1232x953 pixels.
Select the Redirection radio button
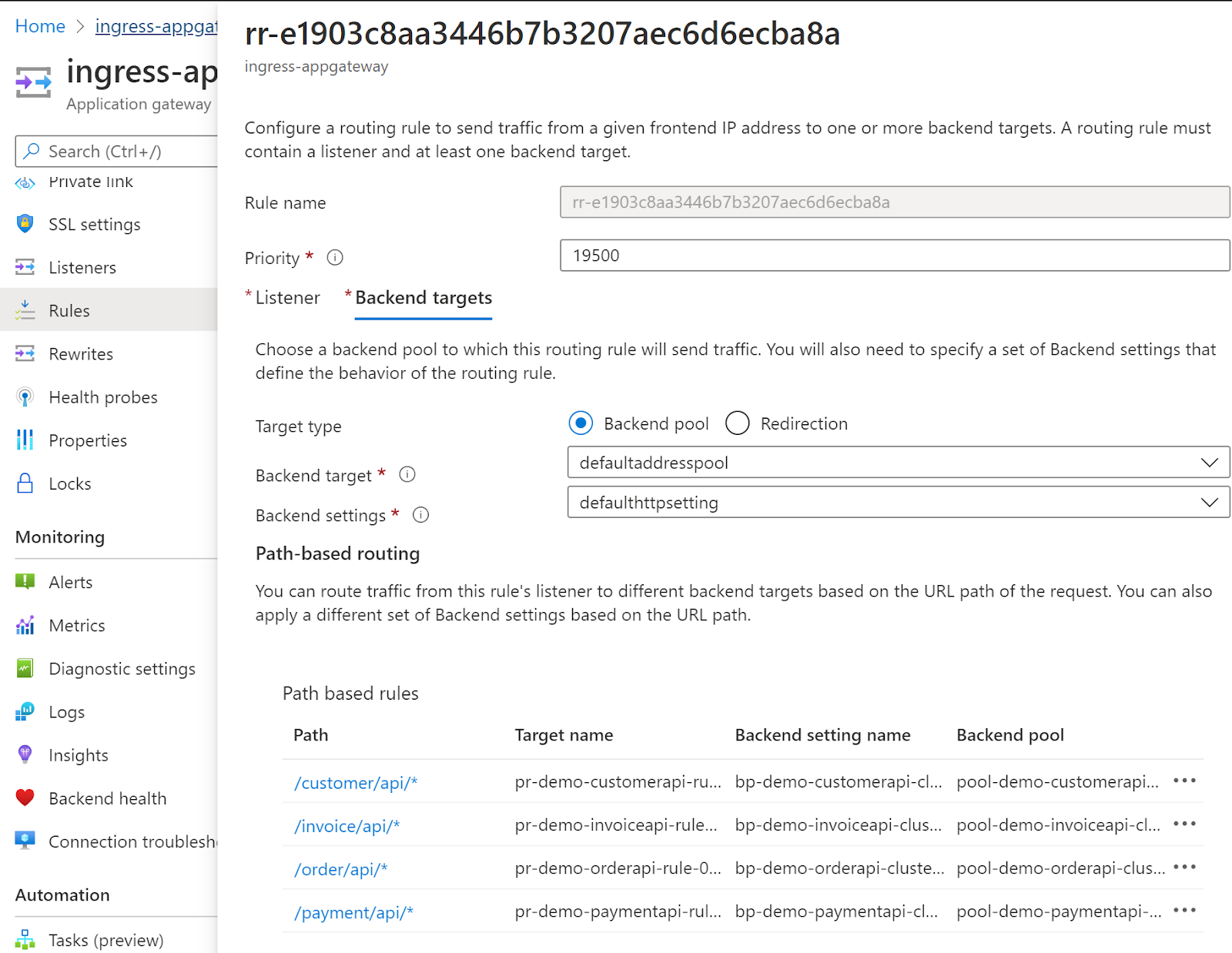click(737, 423)
